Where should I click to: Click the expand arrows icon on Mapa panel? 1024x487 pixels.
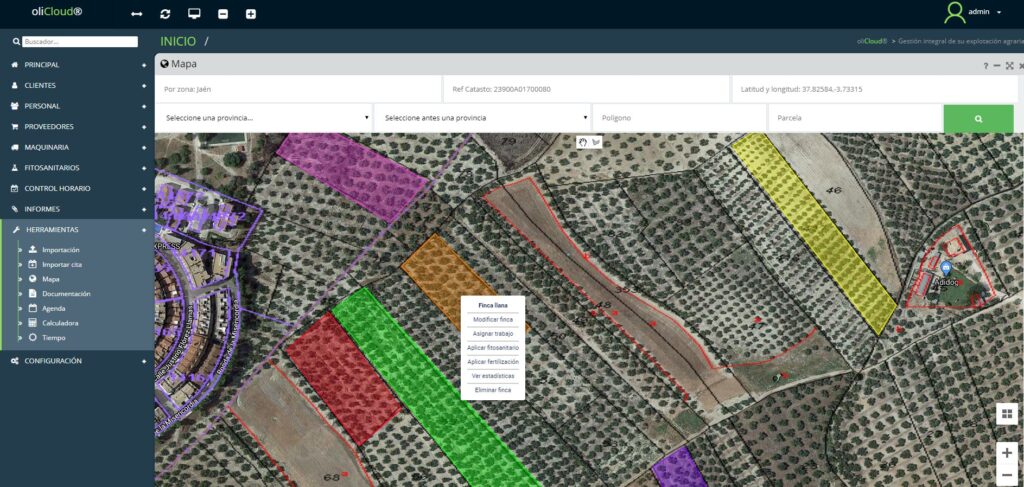pyautogui.click(x=1009, y=66)
